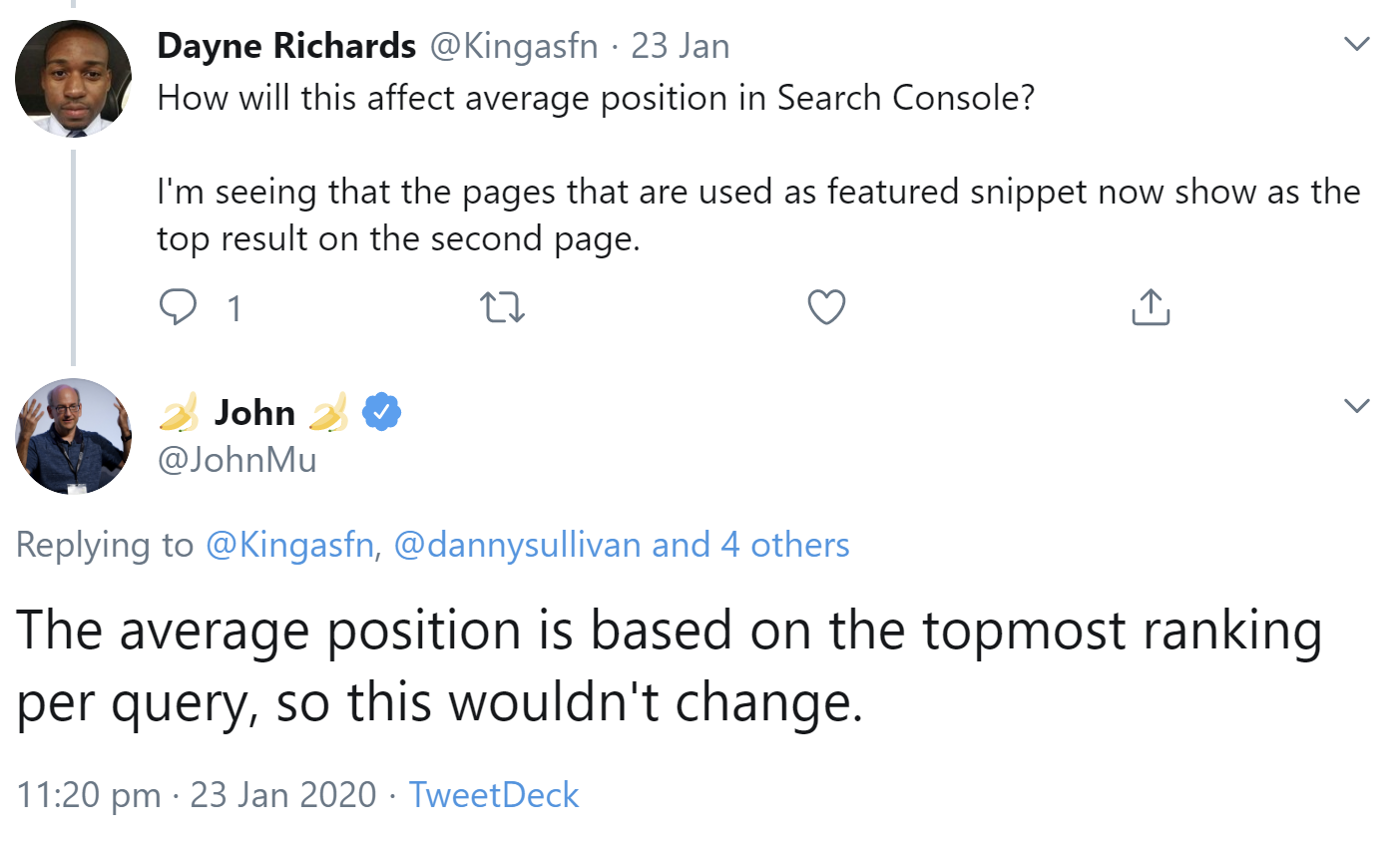Open the dropdown chevron on Dayne's tweet

click(x=1355, y=44)
